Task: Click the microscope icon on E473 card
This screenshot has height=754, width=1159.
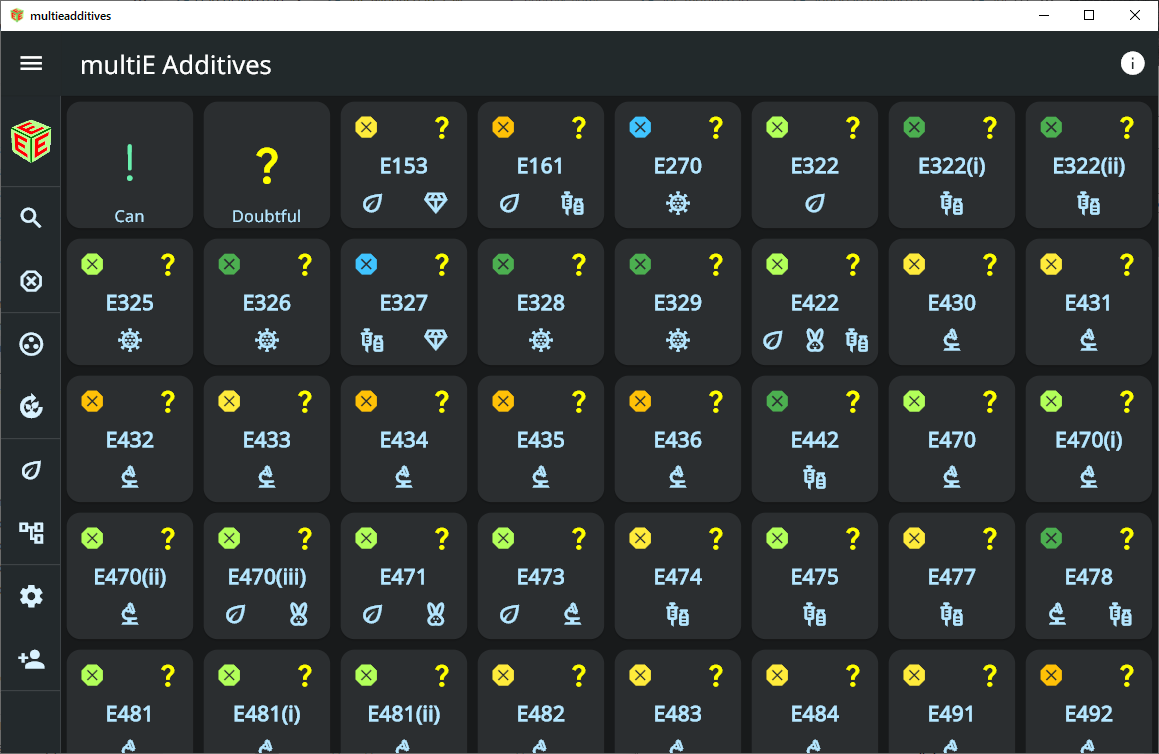Action: [572, 614]
